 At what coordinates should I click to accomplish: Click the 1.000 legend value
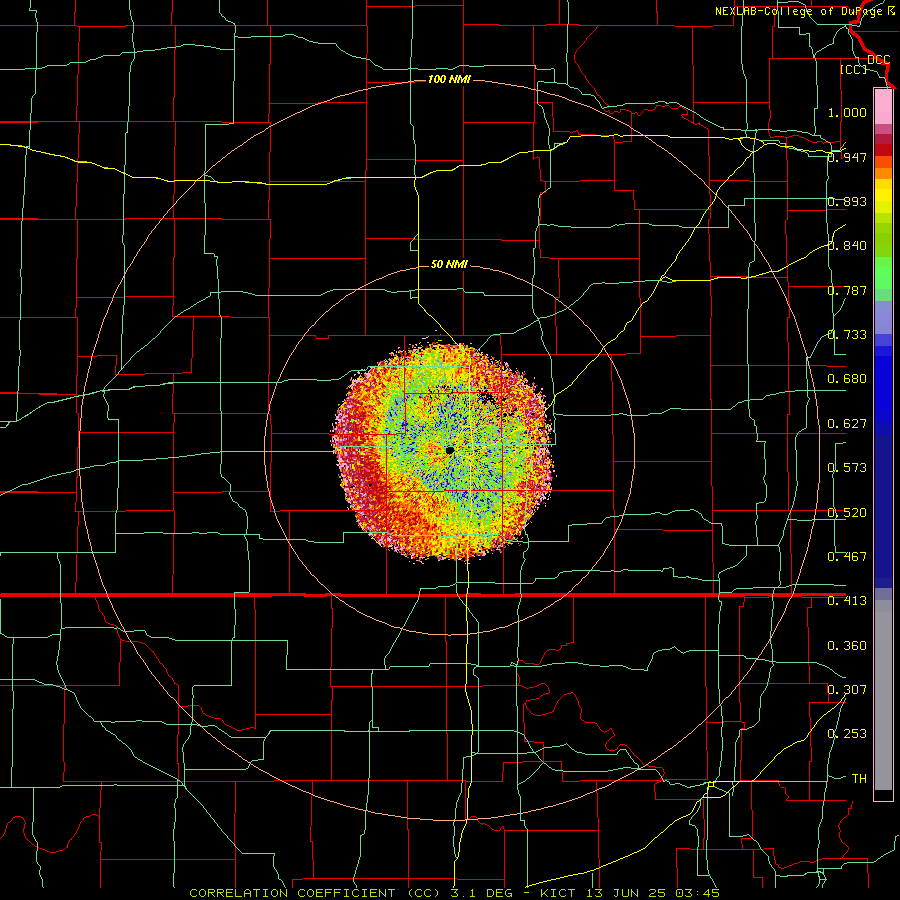(847, 112)
